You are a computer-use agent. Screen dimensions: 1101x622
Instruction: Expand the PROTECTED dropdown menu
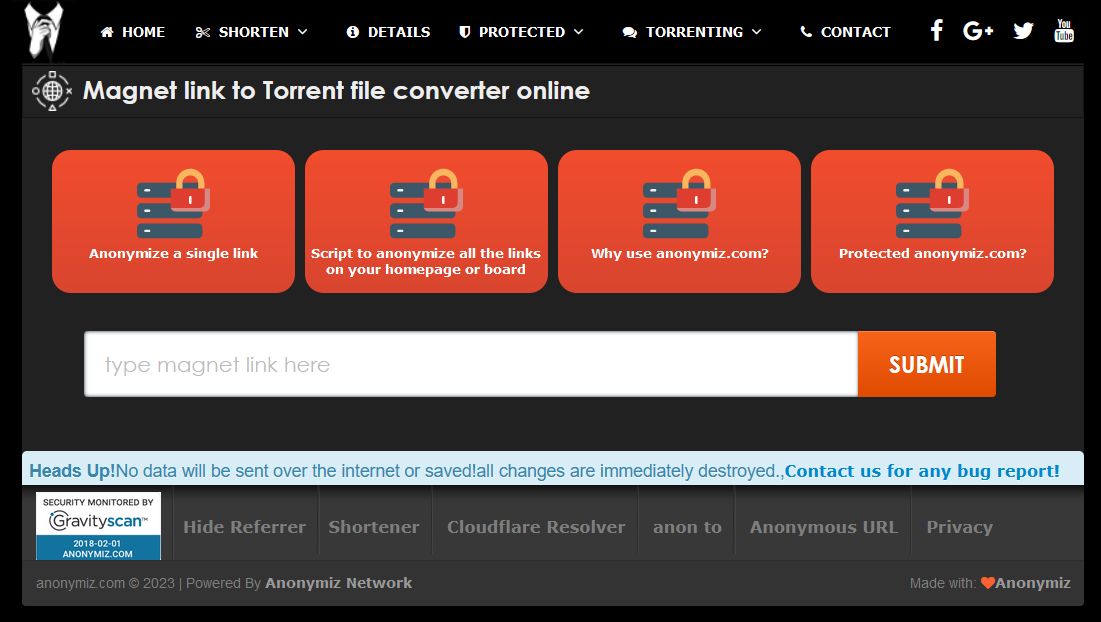[x=521, y=32]
